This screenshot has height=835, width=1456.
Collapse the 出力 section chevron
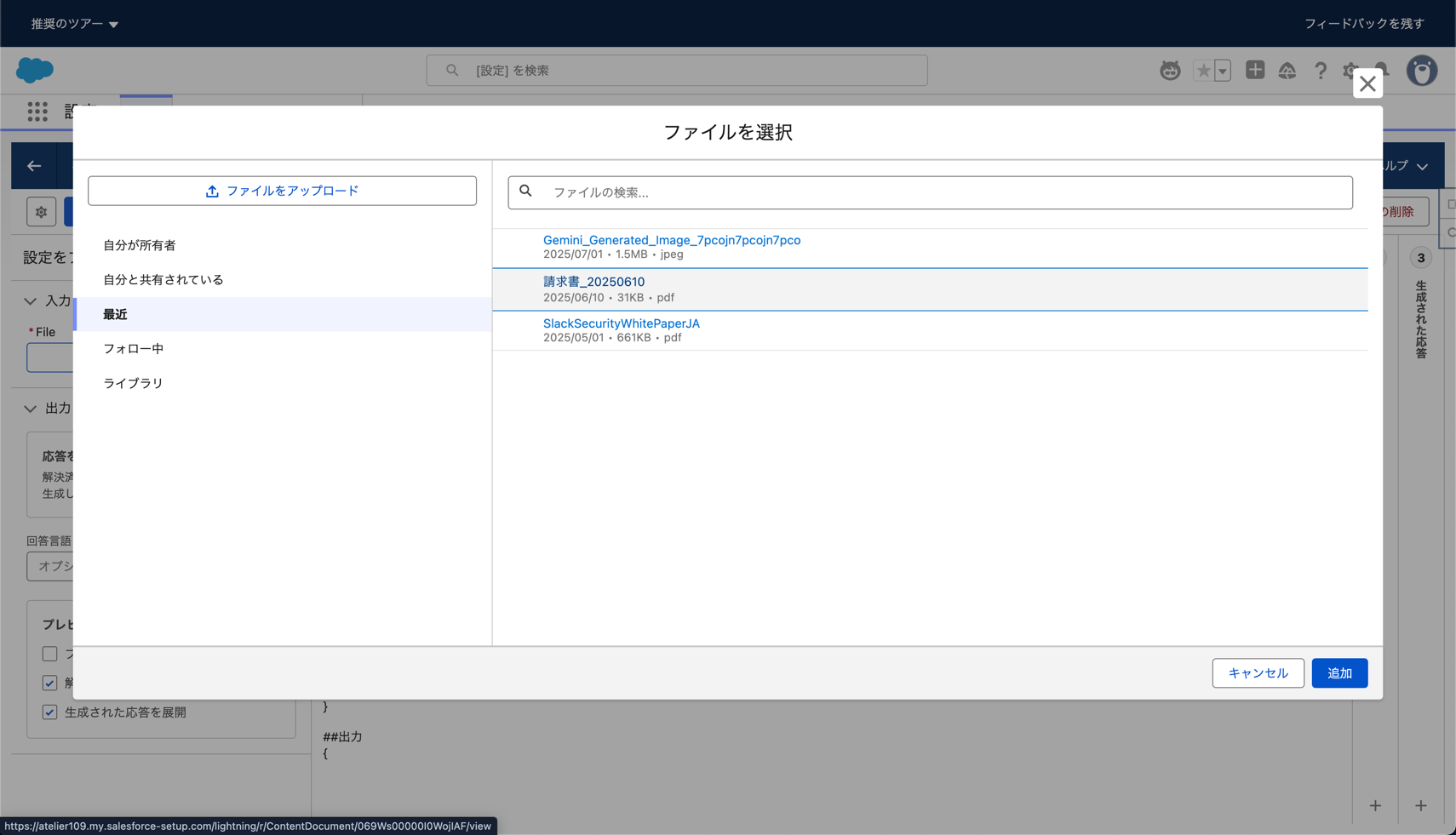(31, 409)
